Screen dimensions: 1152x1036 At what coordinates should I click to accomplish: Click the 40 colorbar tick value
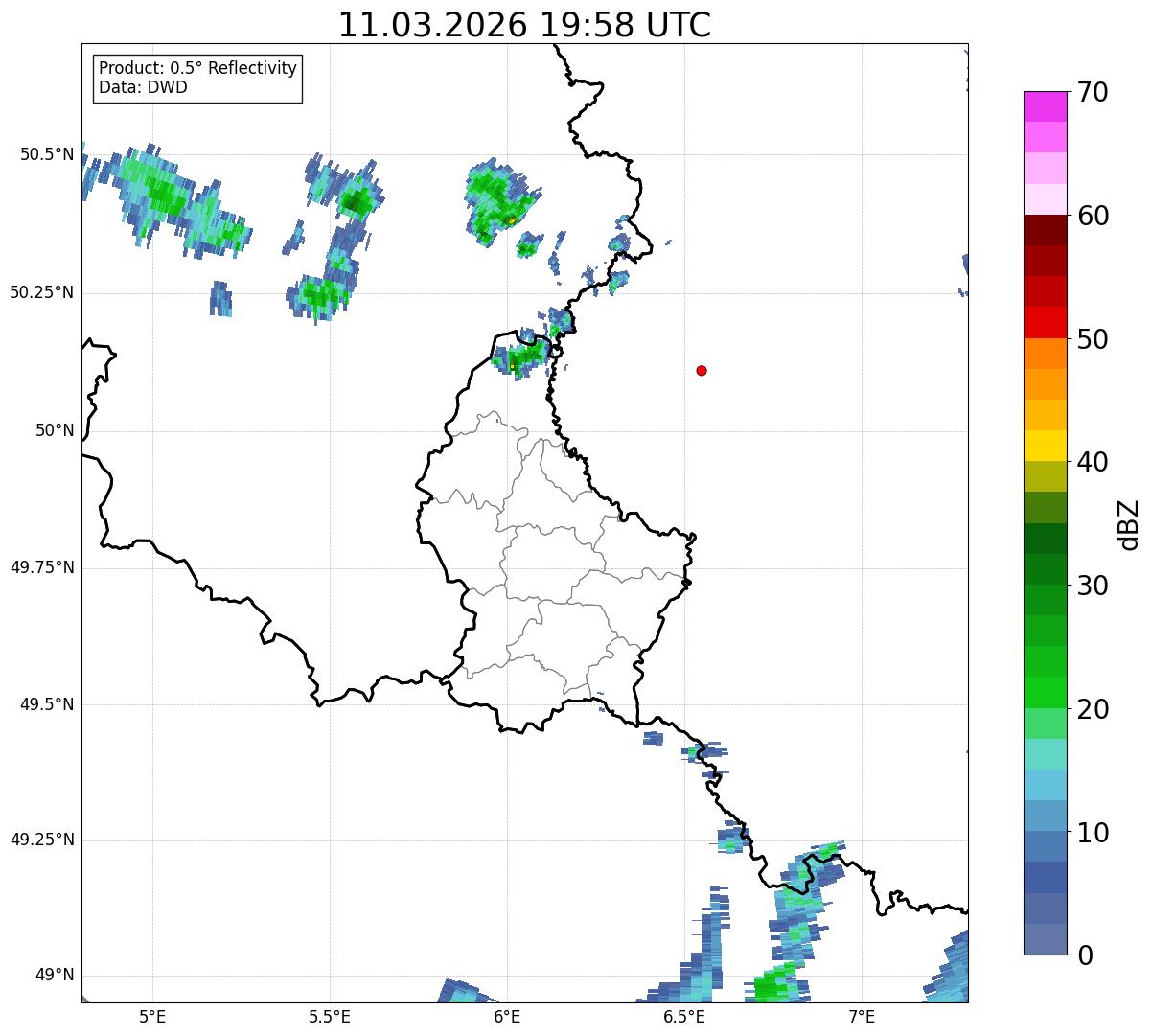tap(1093, 462)
